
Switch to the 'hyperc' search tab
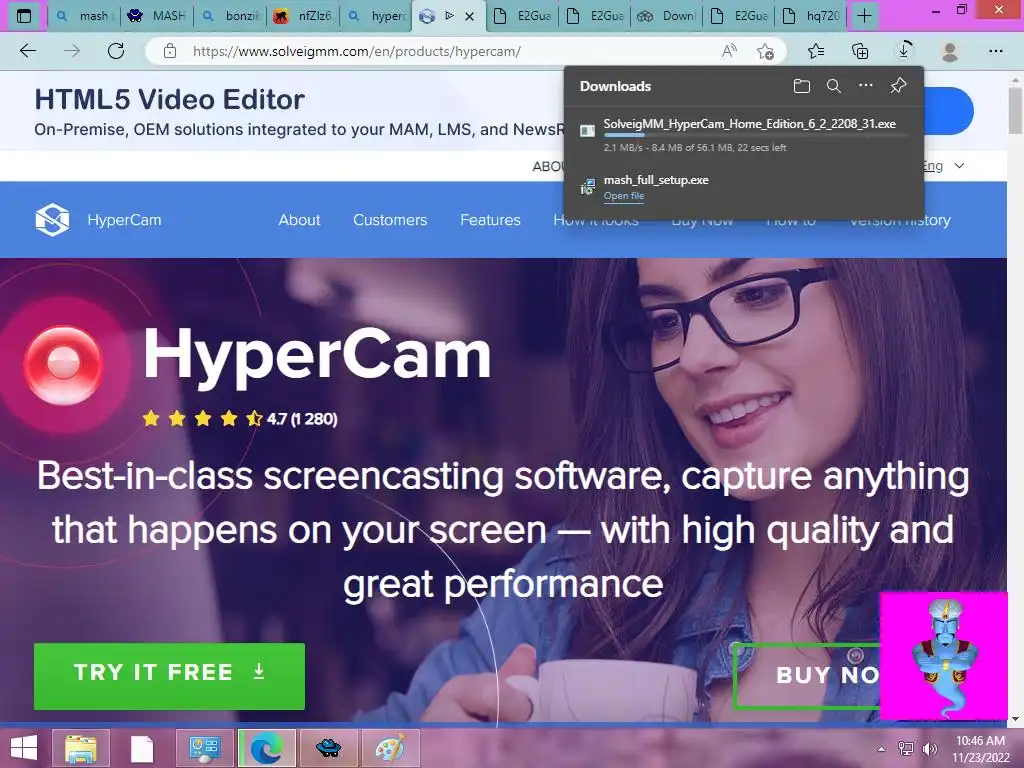pyautogui.click(x=376, y=16)
